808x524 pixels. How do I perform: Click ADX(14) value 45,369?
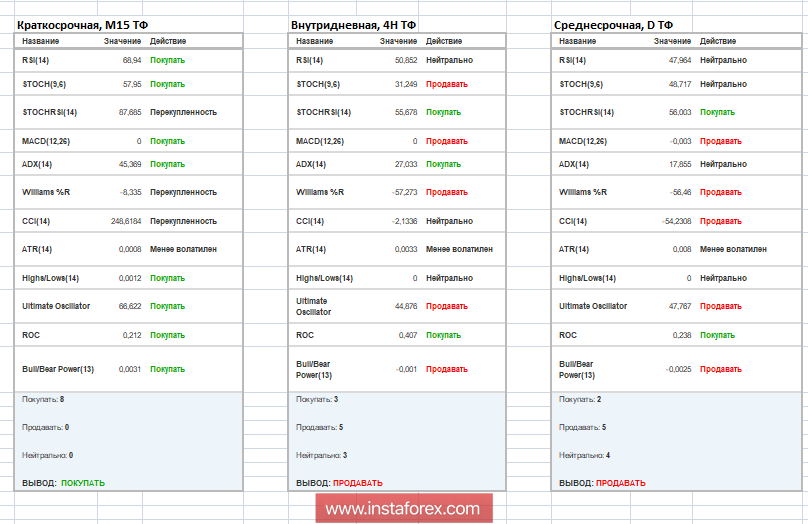pos(130,164)
